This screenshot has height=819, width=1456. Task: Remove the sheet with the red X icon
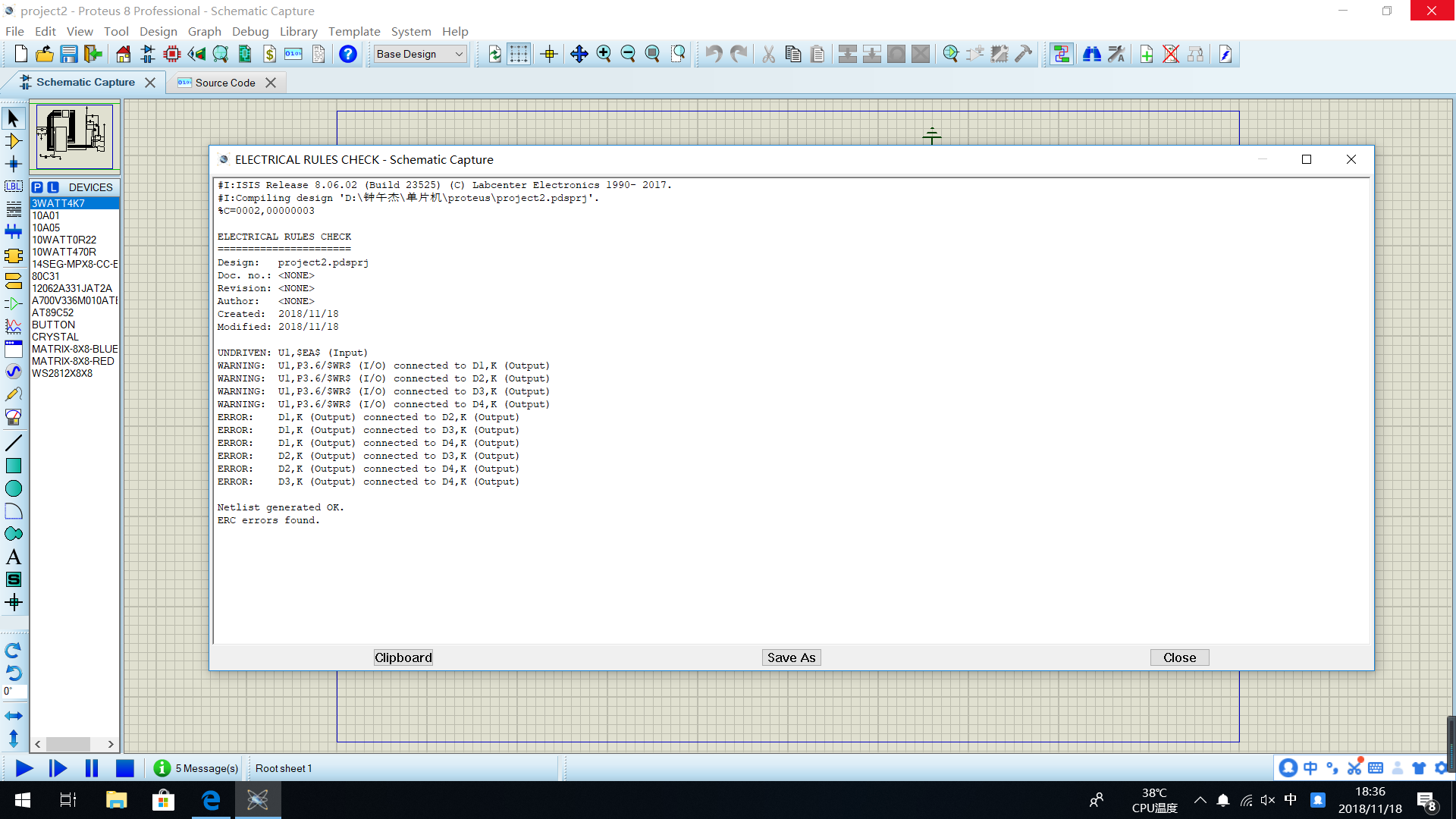point(1171,54)
